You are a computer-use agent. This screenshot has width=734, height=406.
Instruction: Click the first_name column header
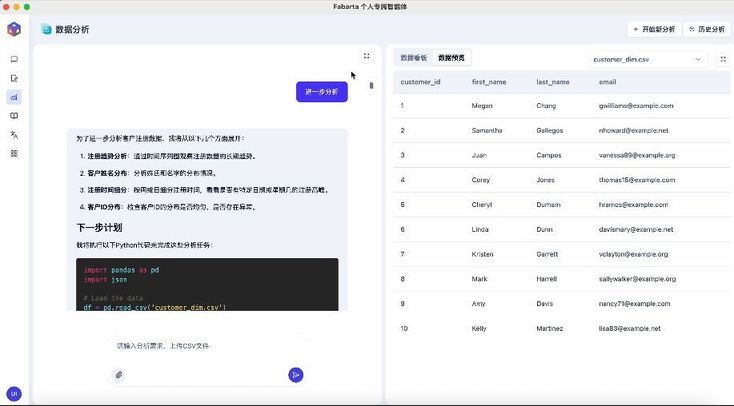(x=489, y=82)
